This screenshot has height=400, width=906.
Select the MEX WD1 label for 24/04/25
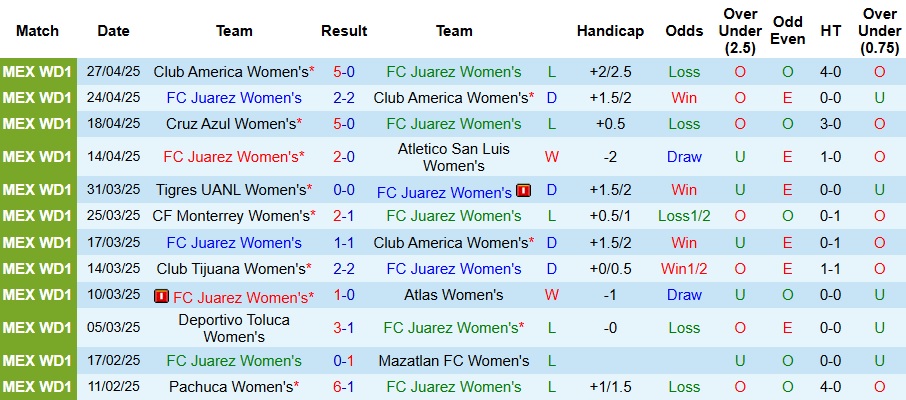(x=38, y=98)
